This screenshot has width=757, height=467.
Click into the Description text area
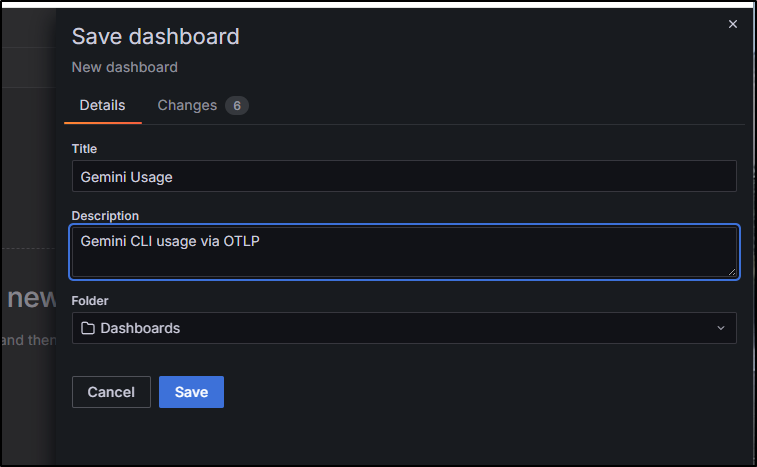pos(404,252)
